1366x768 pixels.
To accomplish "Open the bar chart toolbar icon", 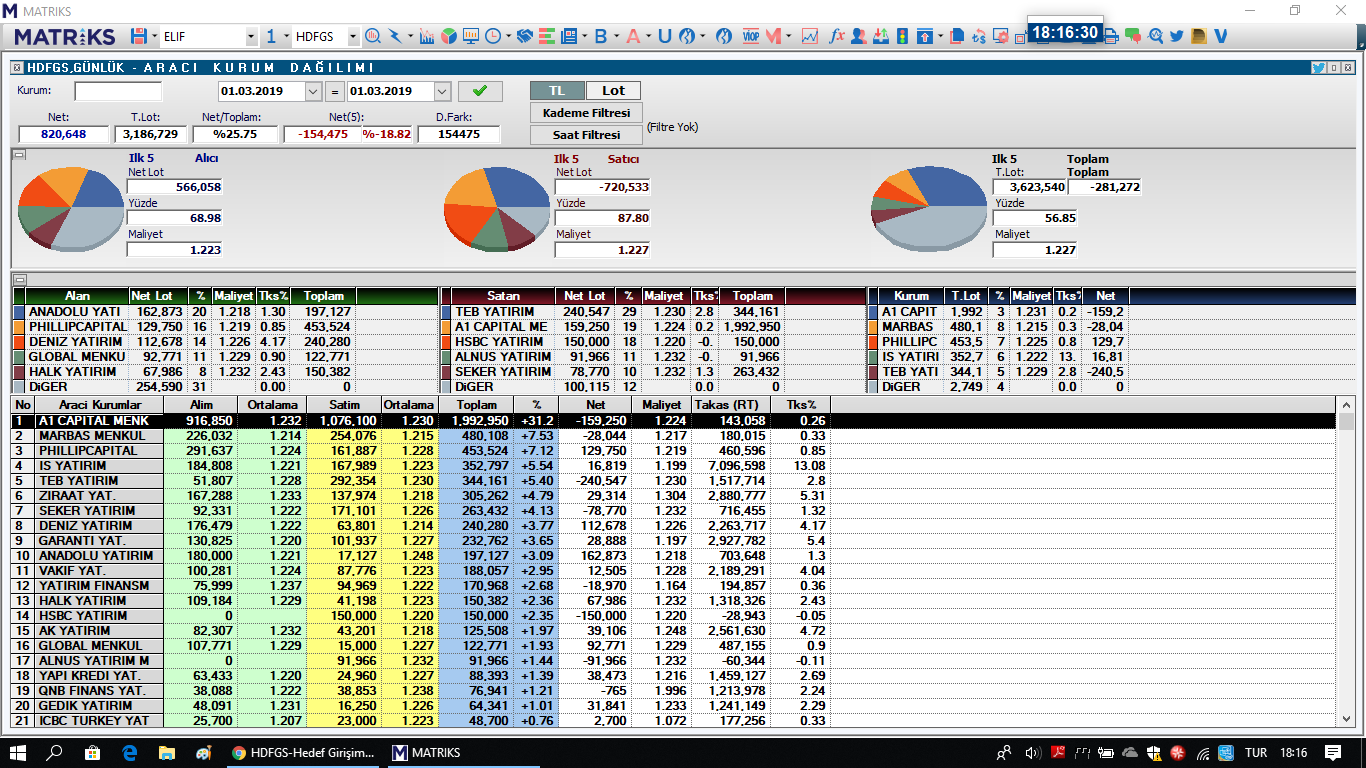I will 427,37.
